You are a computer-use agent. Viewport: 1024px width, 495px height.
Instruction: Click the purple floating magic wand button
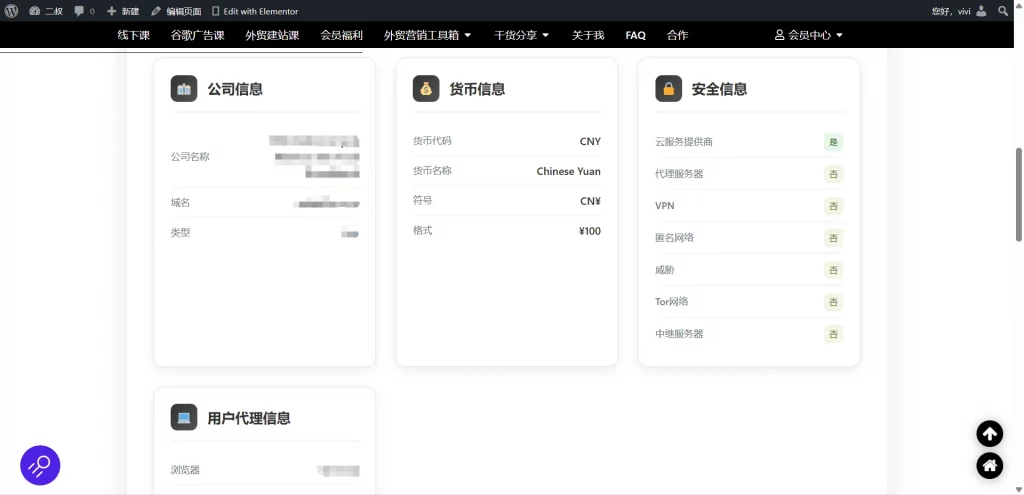(x=40, y=465)
